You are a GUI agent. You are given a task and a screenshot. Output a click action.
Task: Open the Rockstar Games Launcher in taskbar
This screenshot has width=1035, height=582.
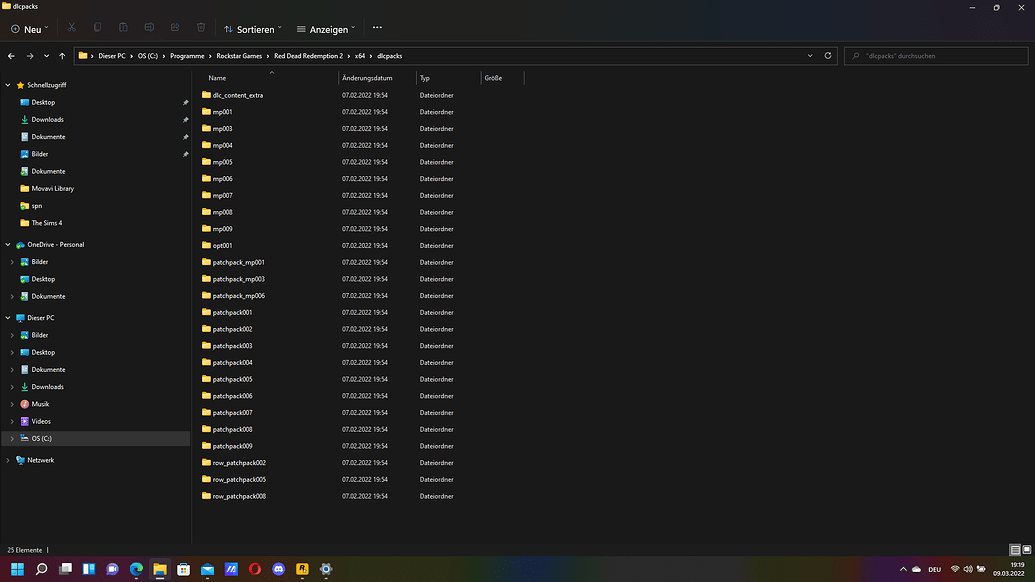(x=302, y=569)
